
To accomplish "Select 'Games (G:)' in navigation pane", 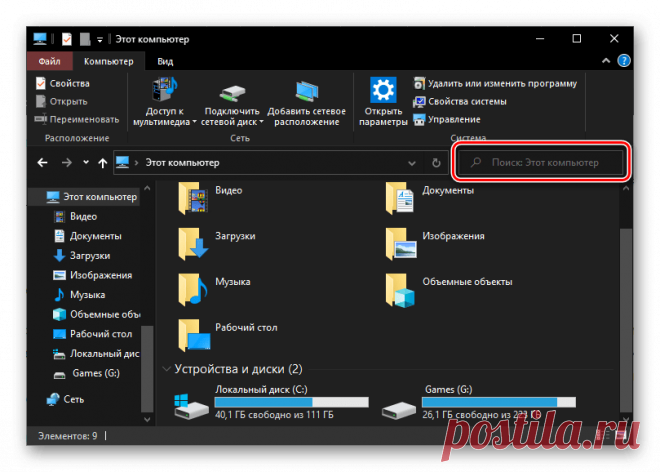I will 87,373.
